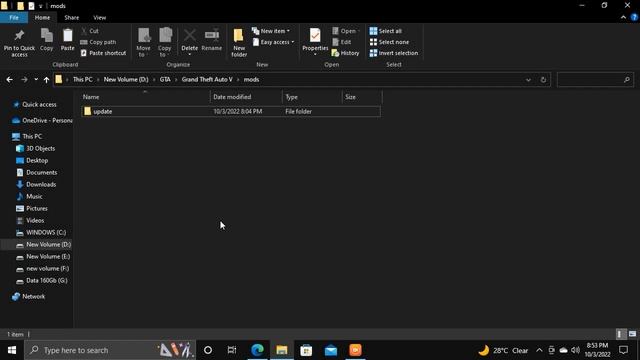This screenshot has width=640, height=360.
Task: Select OneDrive - Personal in sidebar
Action: 42,120
